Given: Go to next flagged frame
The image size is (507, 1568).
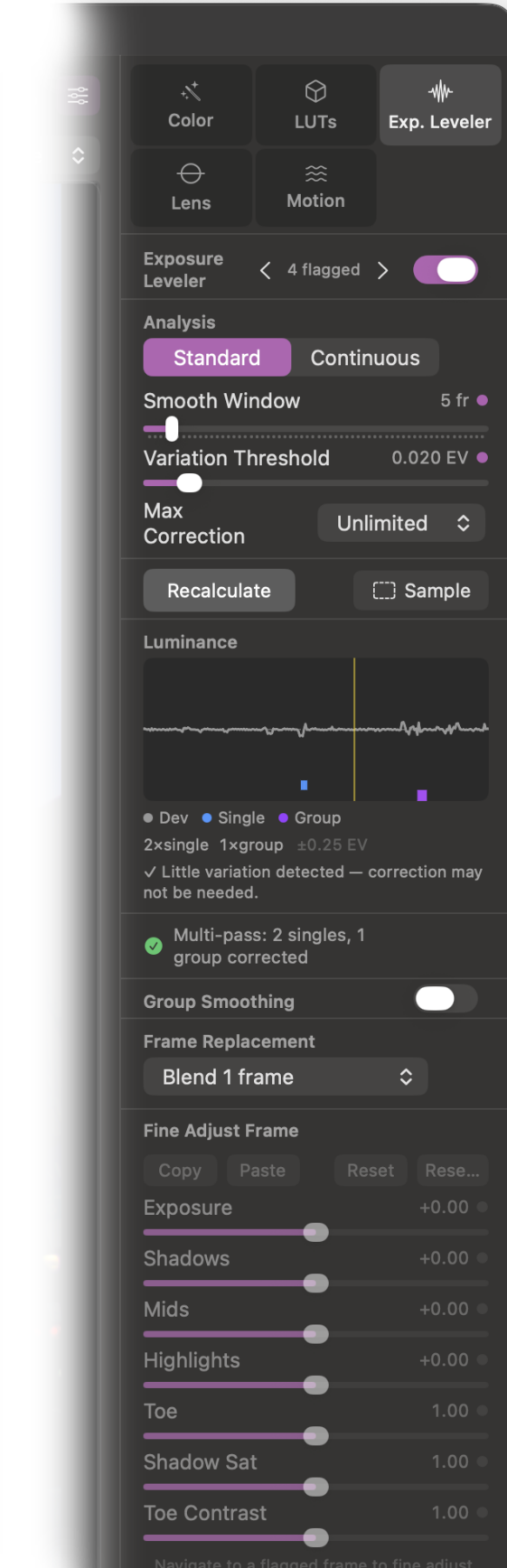Looking at the screenshot, I should [383, 270].
